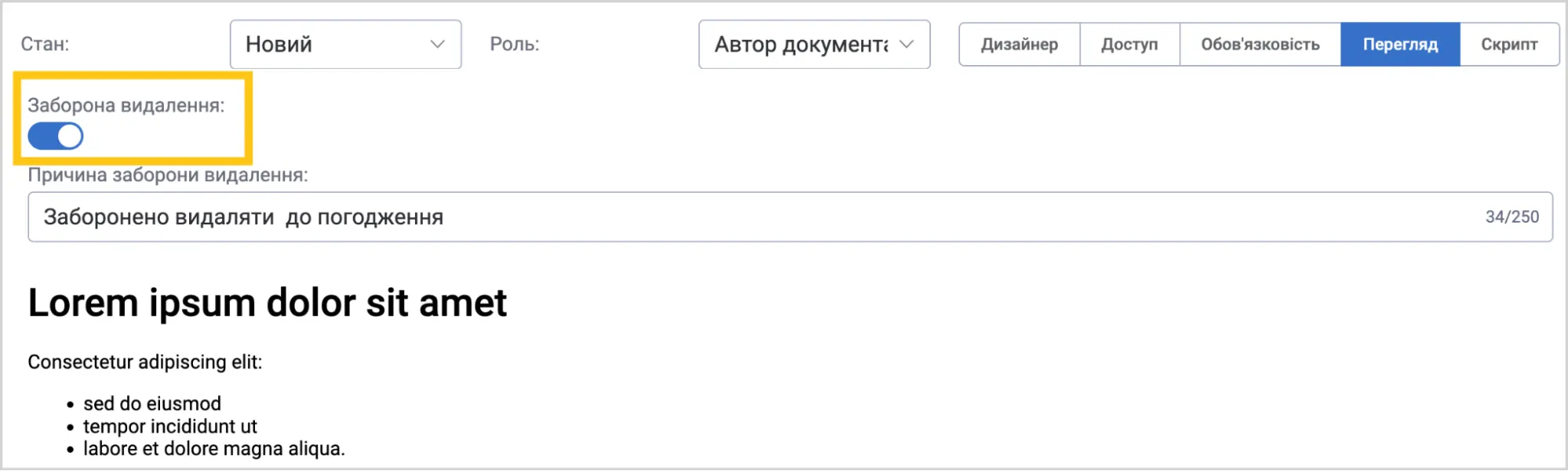Go to the Обов'язковість tab
This screenshot has height=471, width=1568.
coord(1260,45)
